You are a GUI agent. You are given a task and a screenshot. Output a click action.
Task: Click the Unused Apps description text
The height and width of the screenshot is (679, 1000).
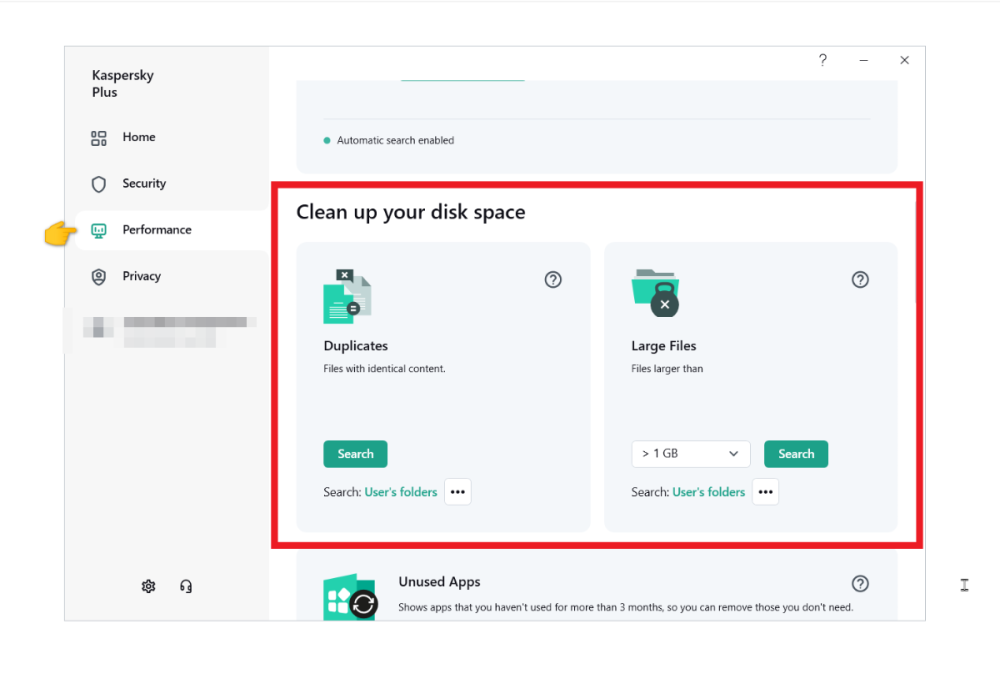(625, 608)
